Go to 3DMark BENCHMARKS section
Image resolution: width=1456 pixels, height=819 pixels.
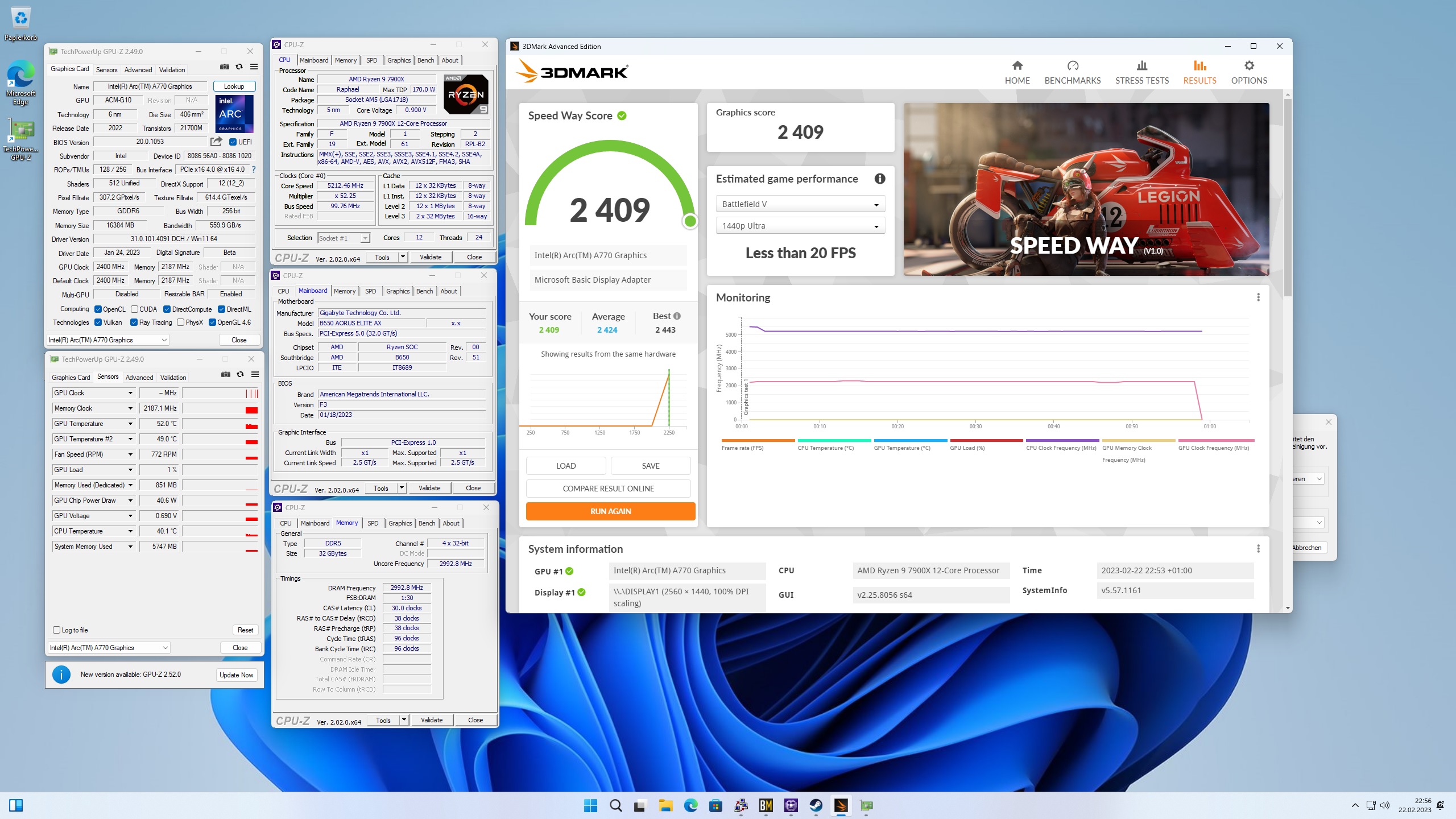tap(1072, 72)
